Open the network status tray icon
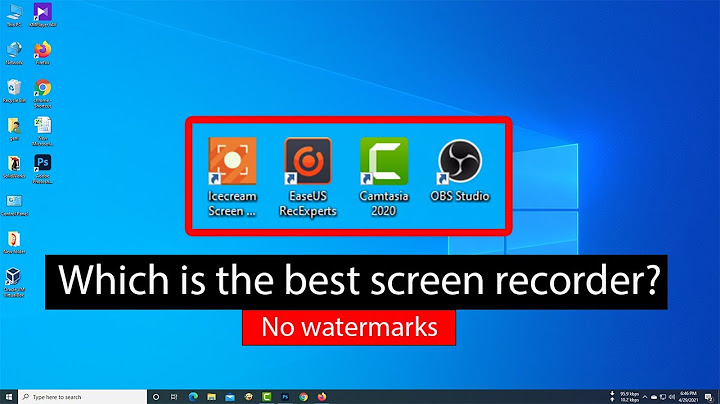 pos(663,397)
